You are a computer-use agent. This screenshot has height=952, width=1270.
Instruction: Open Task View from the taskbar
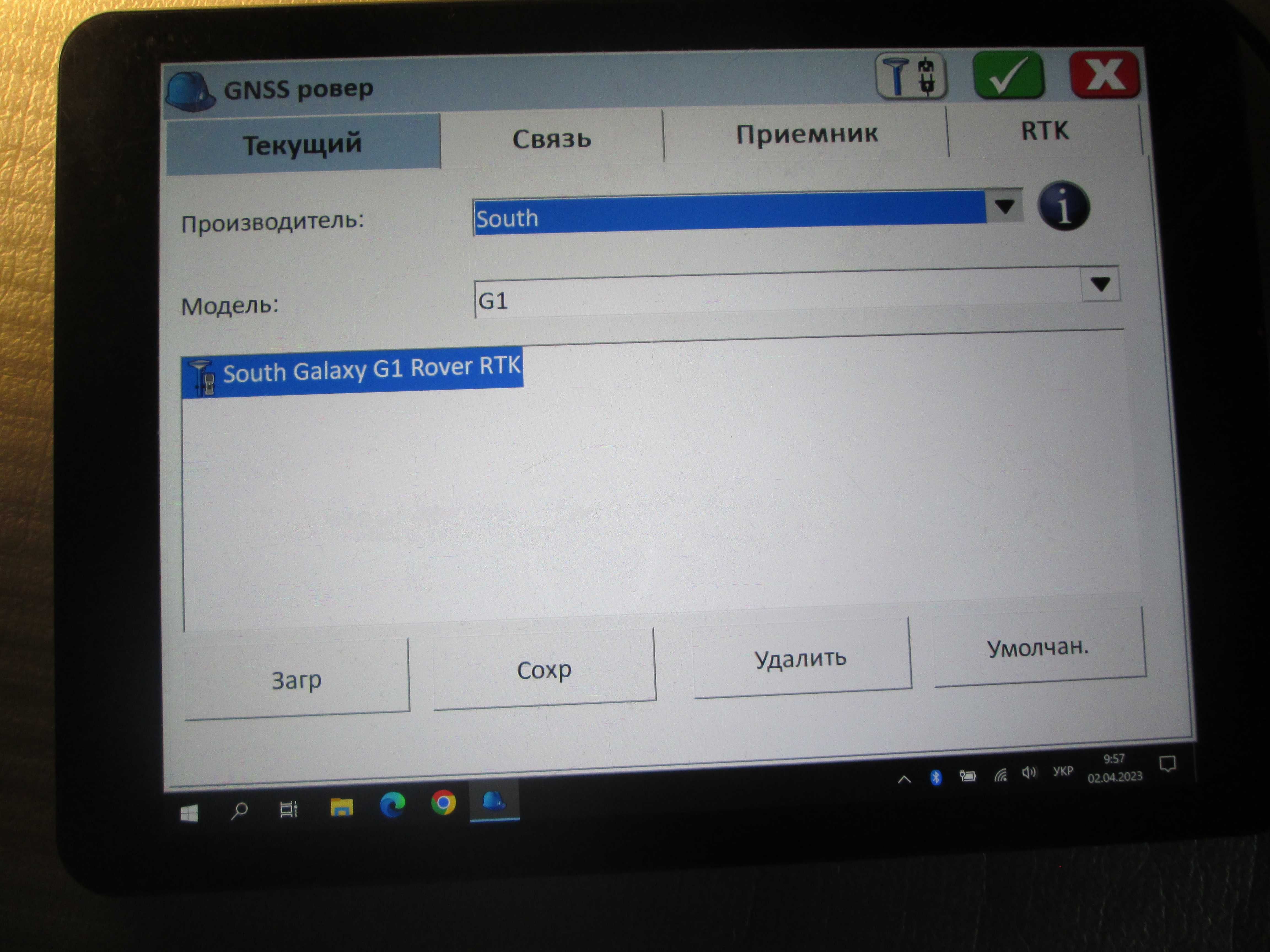click(288, 809)
